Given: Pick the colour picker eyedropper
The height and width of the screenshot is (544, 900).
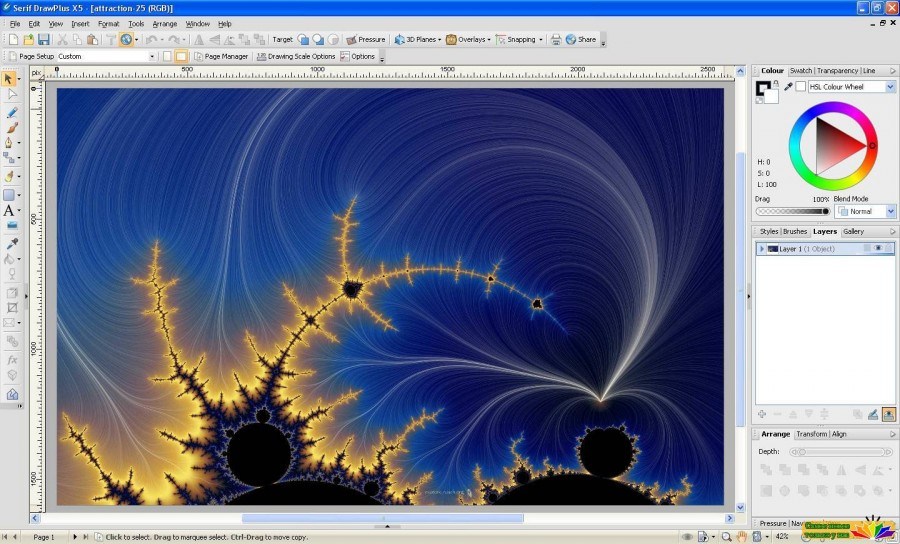Looking at the screenshot, I should (788, 87).
